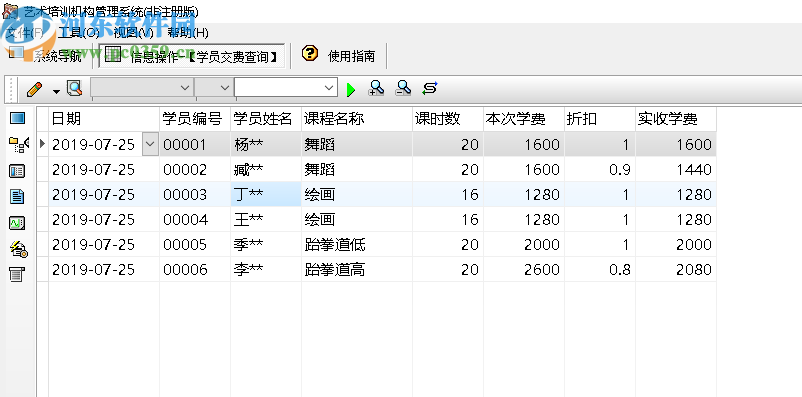Select the 跆拳道高 course cell
The width and height of the screenshot is (802, 397).
[x=357, y=270]
